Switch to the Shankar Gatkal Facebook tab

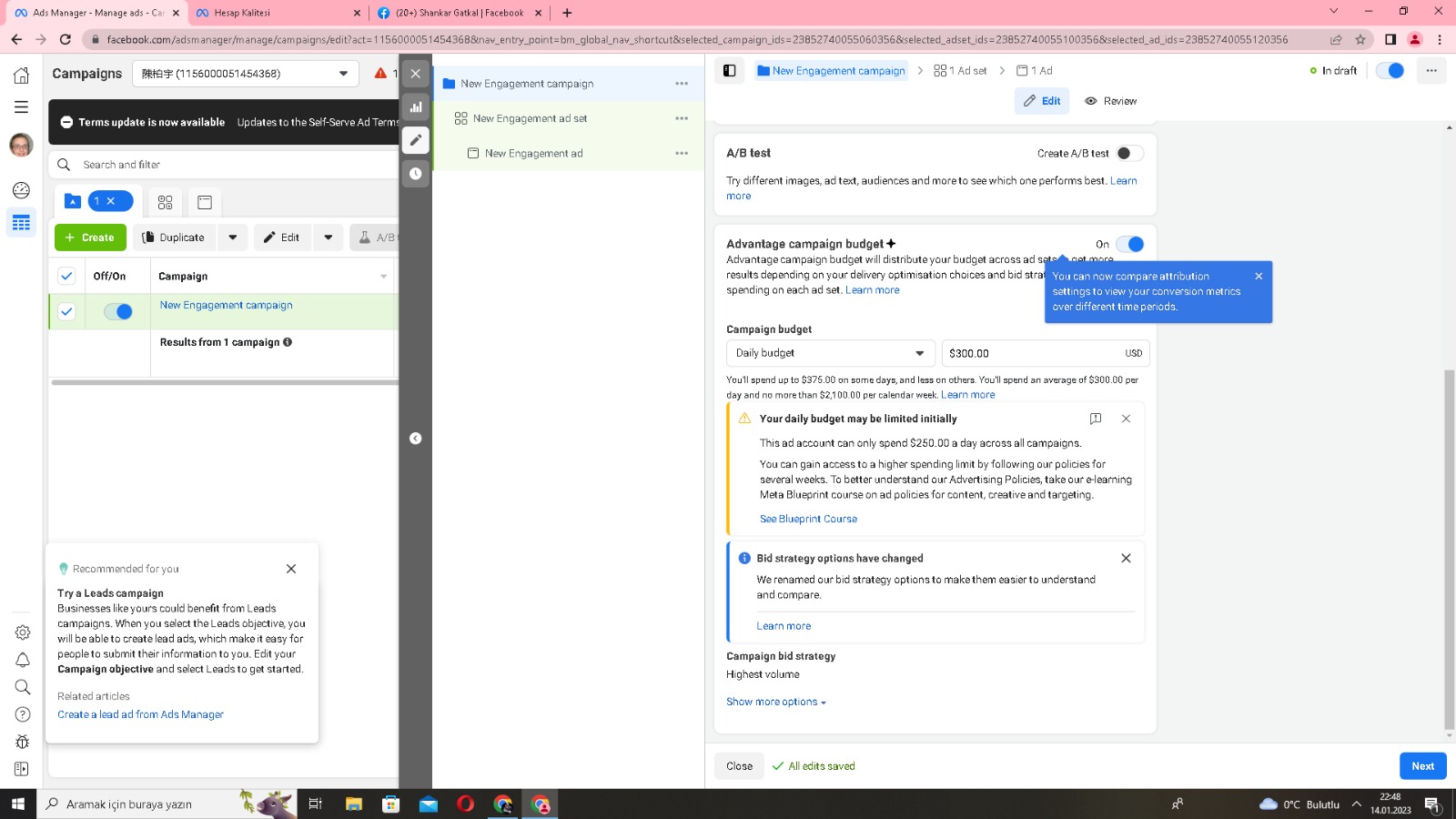point(460,13)
